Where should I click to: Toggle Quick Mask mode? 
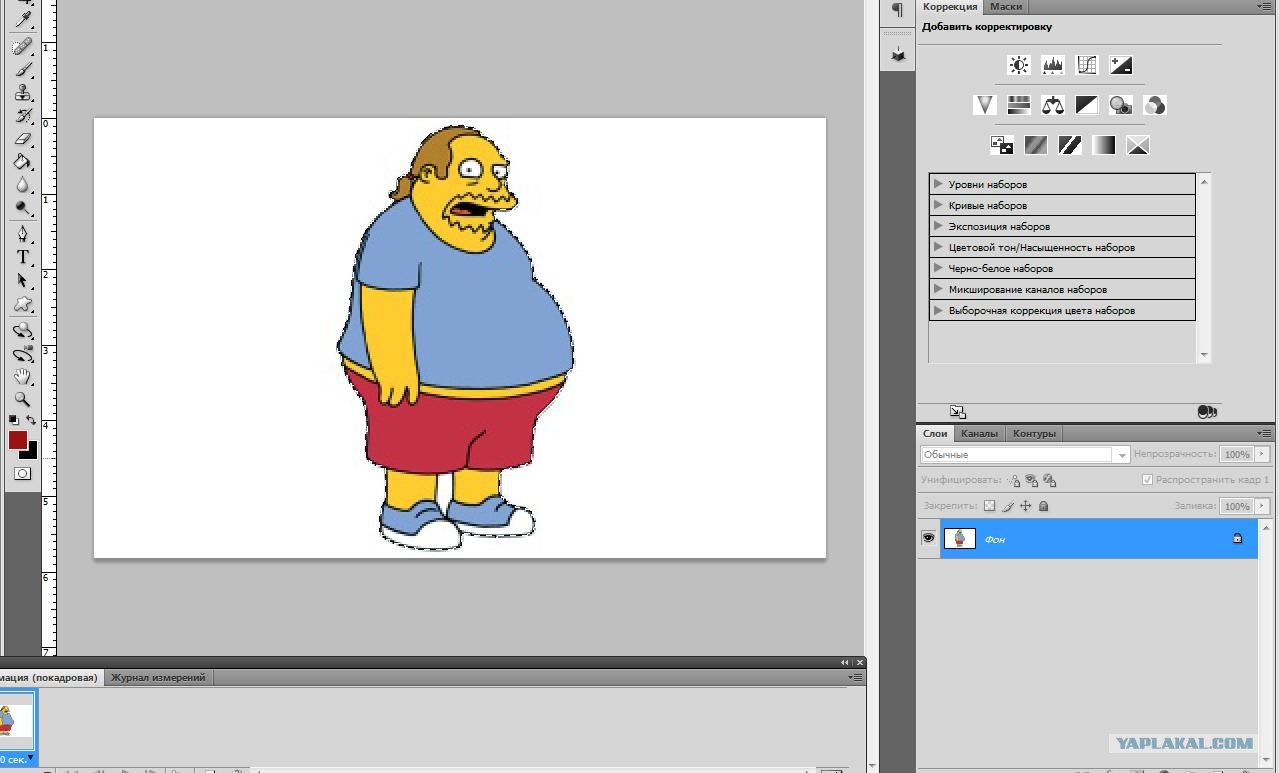click(x=23, y=473)
